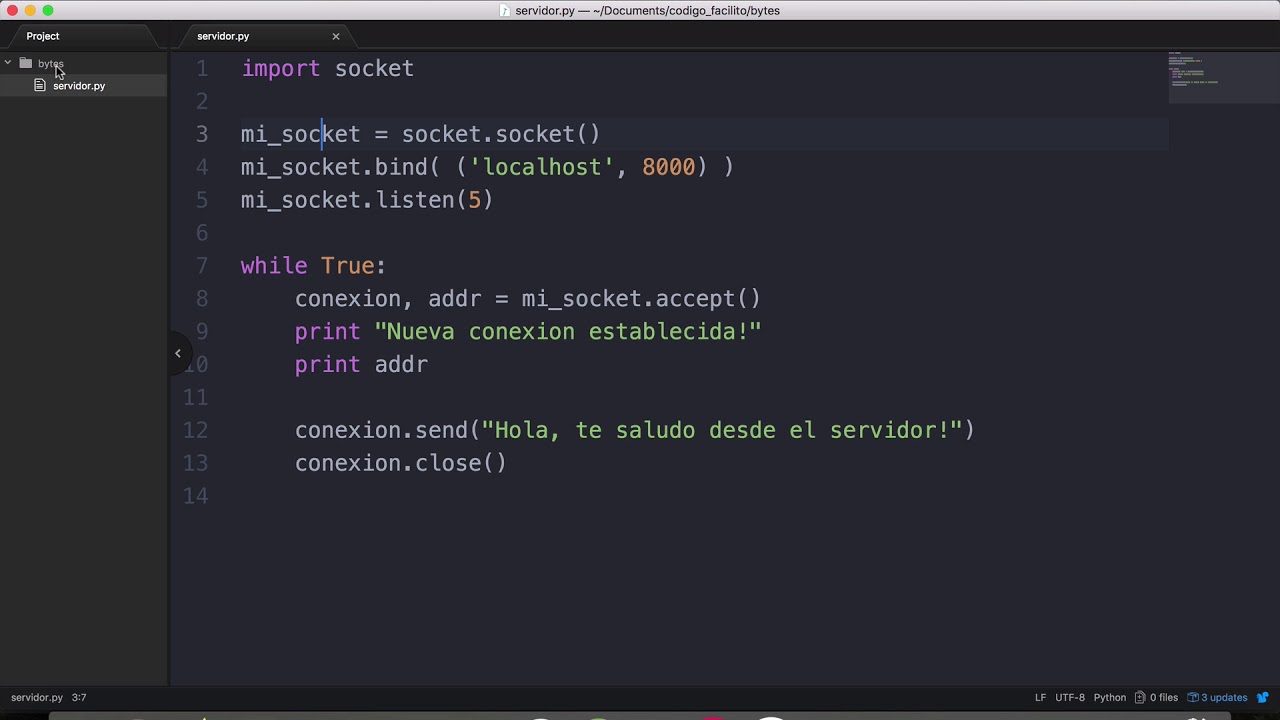Viewport: 1280px width, 720px height.
Task: Click the package updates box icon
Action: click(1193, 698)
